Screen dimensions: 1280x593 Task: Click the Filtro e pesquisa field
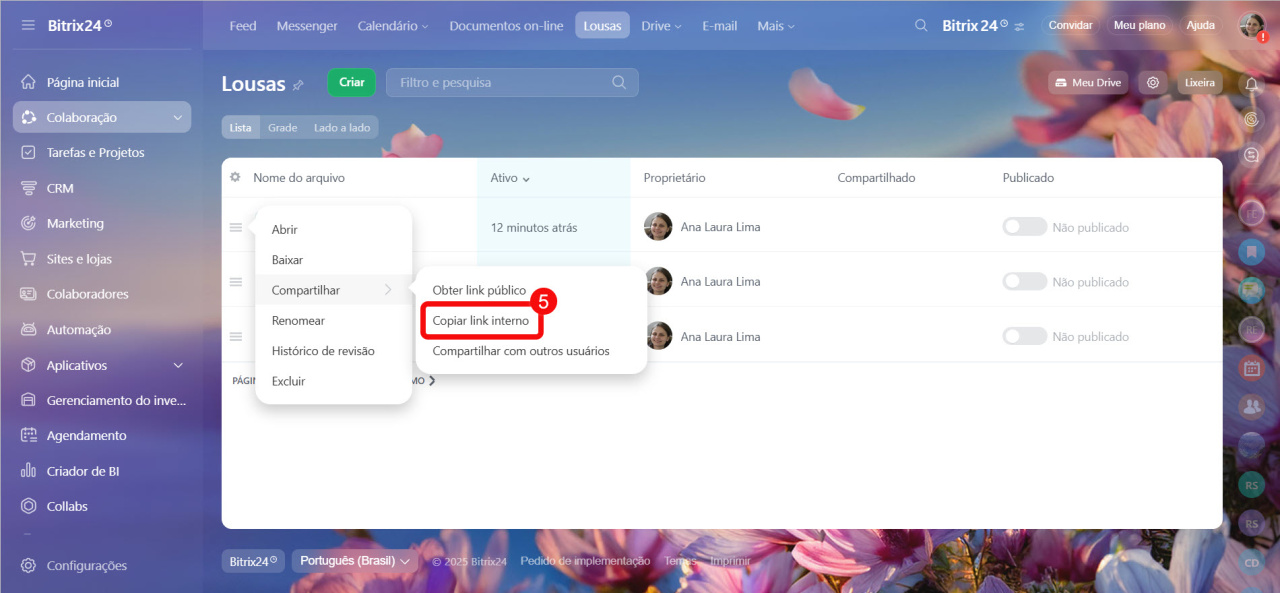(x=512, y=83)
